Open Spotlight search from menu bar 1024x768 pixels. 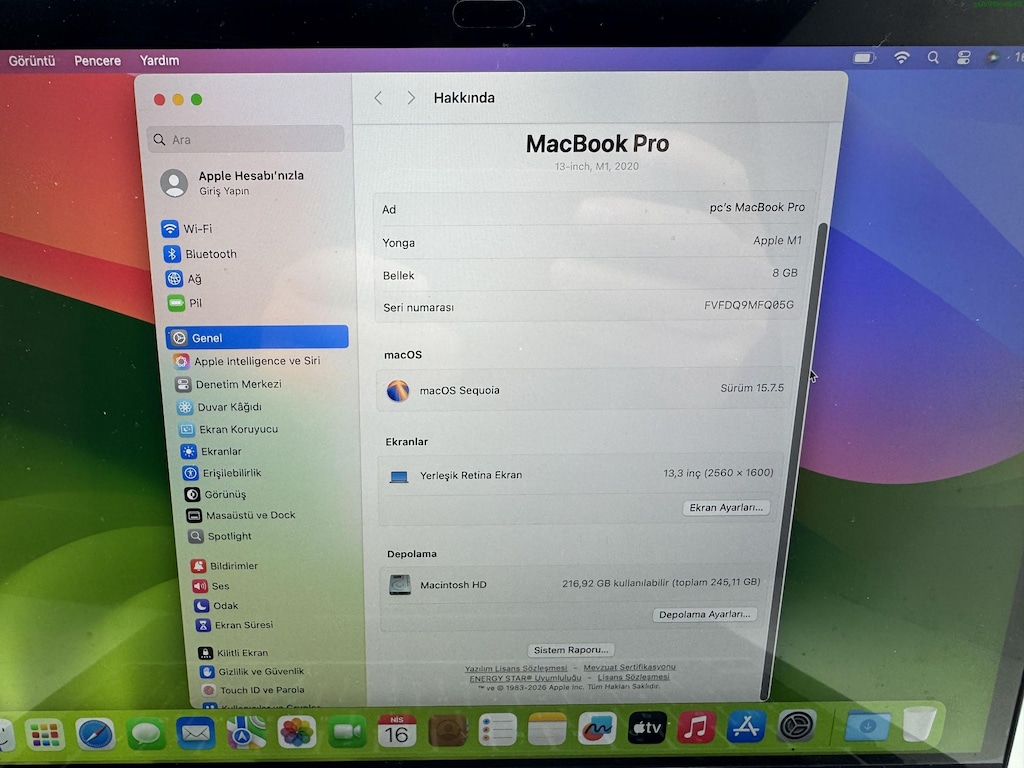[x=933, y=57]
